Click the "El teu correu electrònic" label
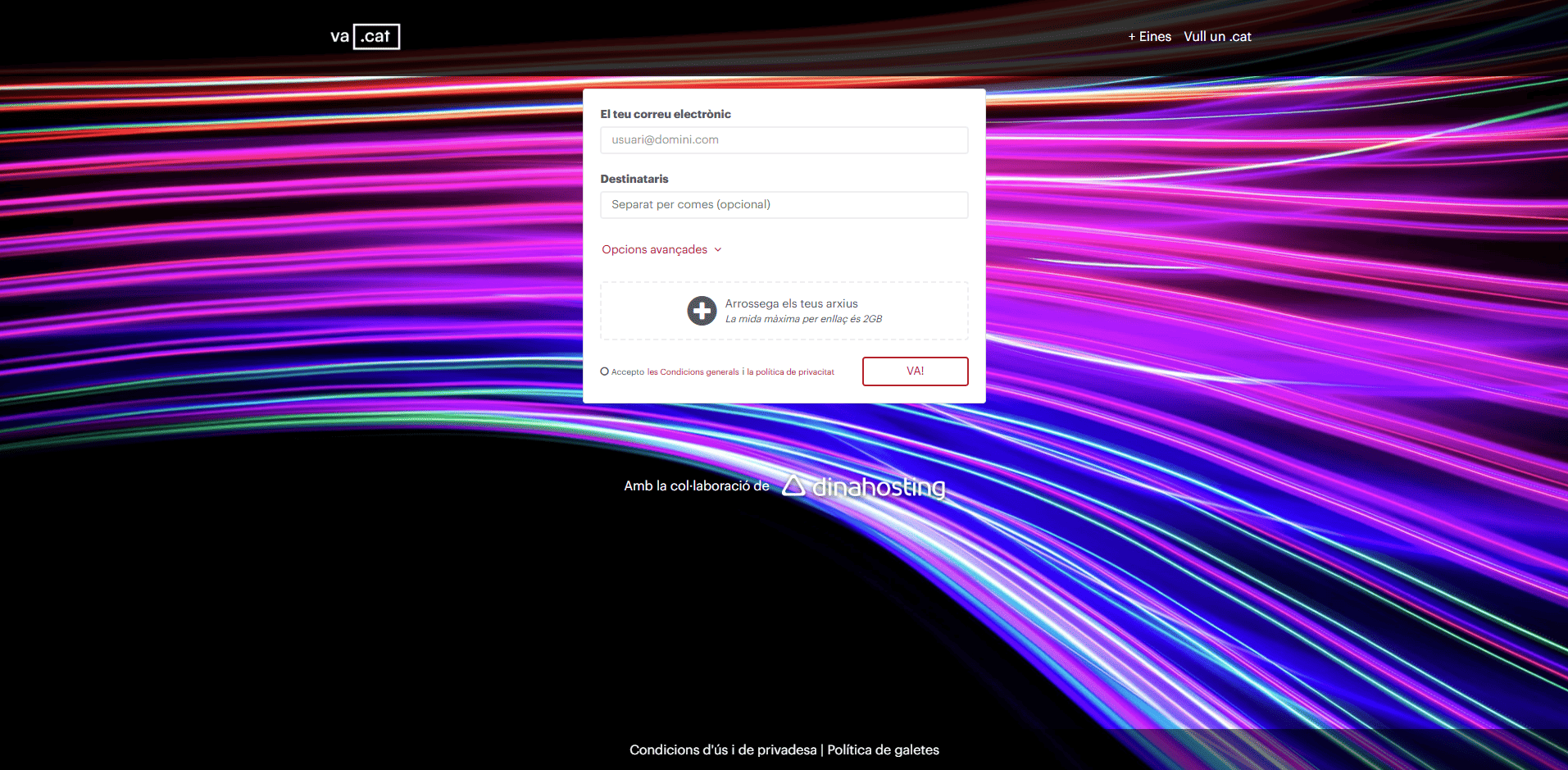Image resolution: width=1568 pixels, height=770 pixels. click(665, 114)
